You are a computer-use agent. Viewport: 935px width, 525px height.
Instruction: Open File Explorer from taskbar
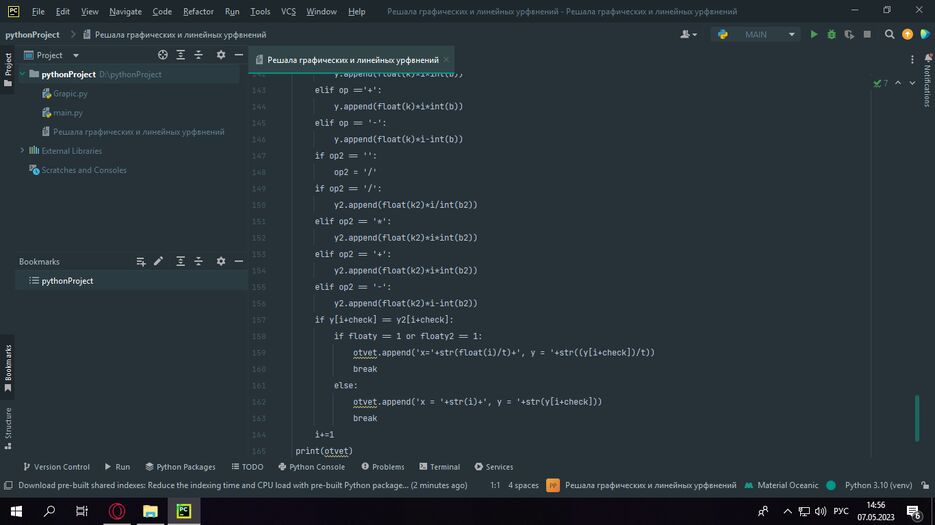150,511
